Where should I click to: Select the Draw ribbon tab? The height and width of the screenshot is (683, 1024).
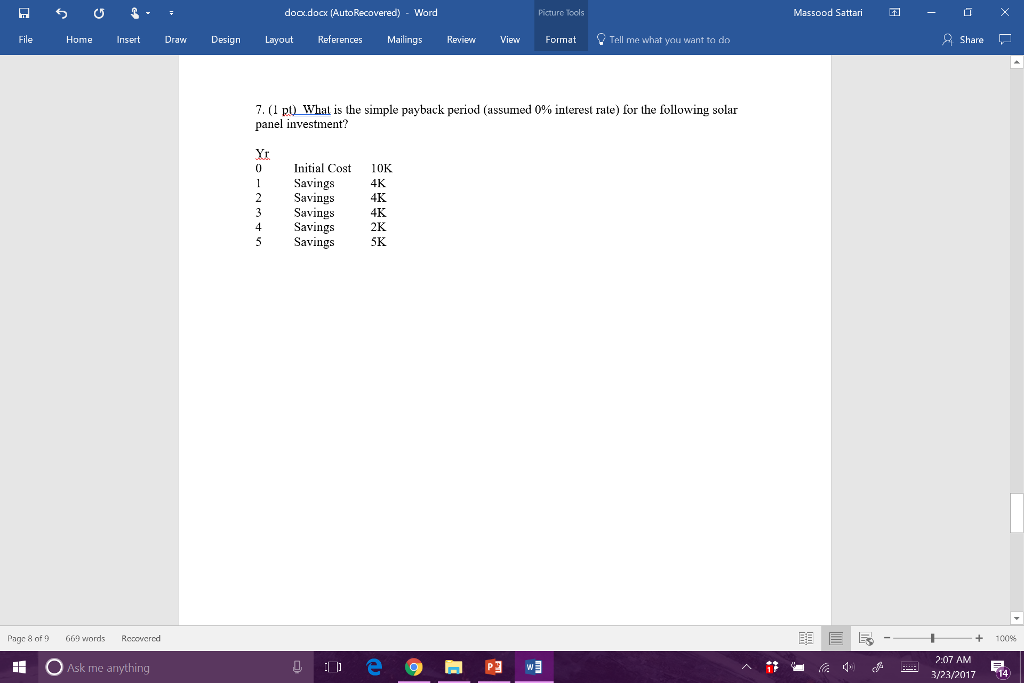point(176,40)
